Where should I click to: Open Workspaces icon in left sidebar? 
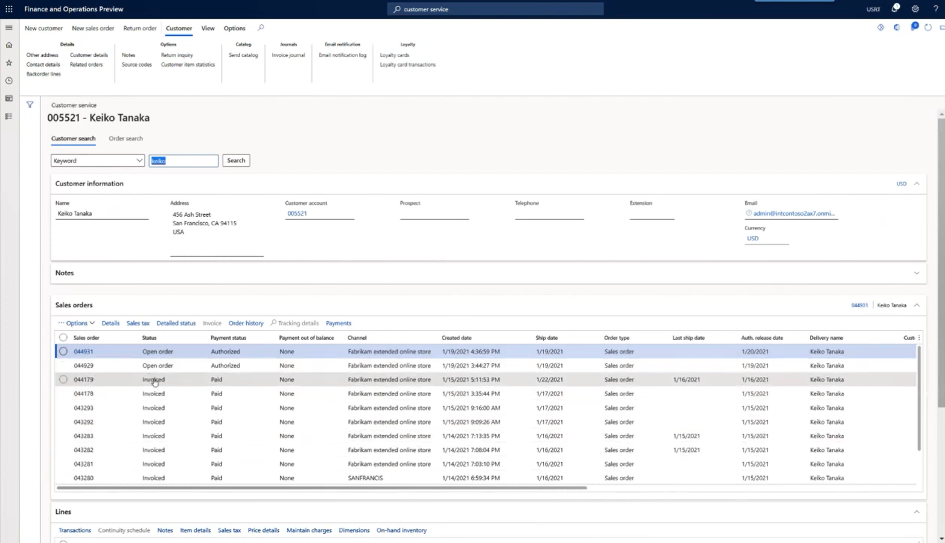pos(9,98)
